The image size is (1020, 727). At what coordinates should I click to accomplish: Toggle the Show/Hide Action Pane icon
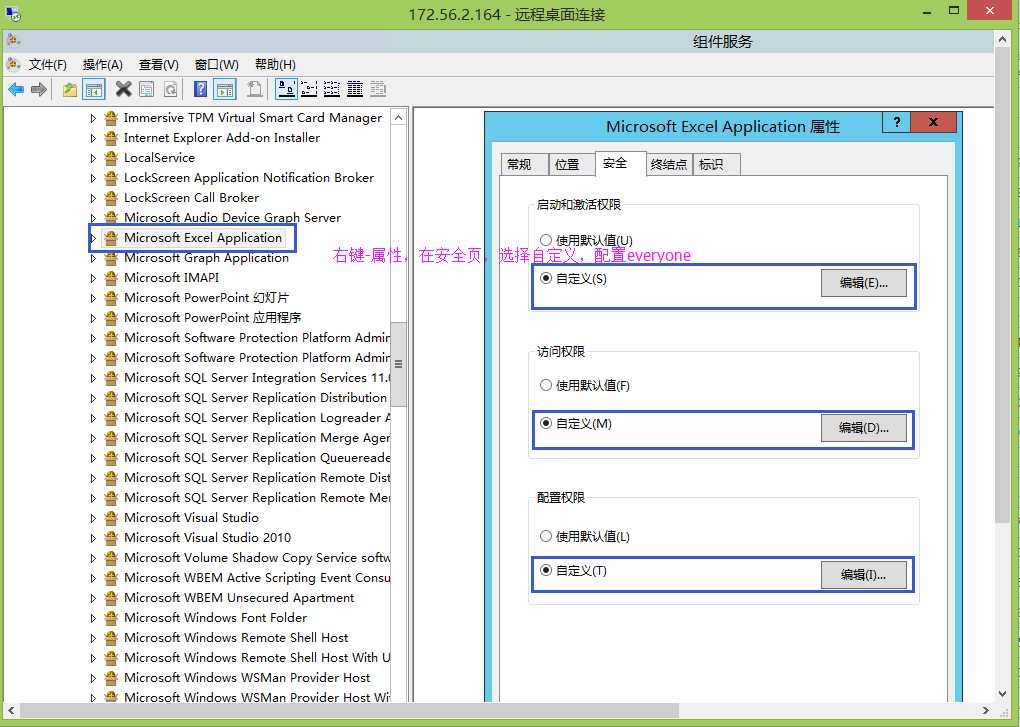pos(225,89)
